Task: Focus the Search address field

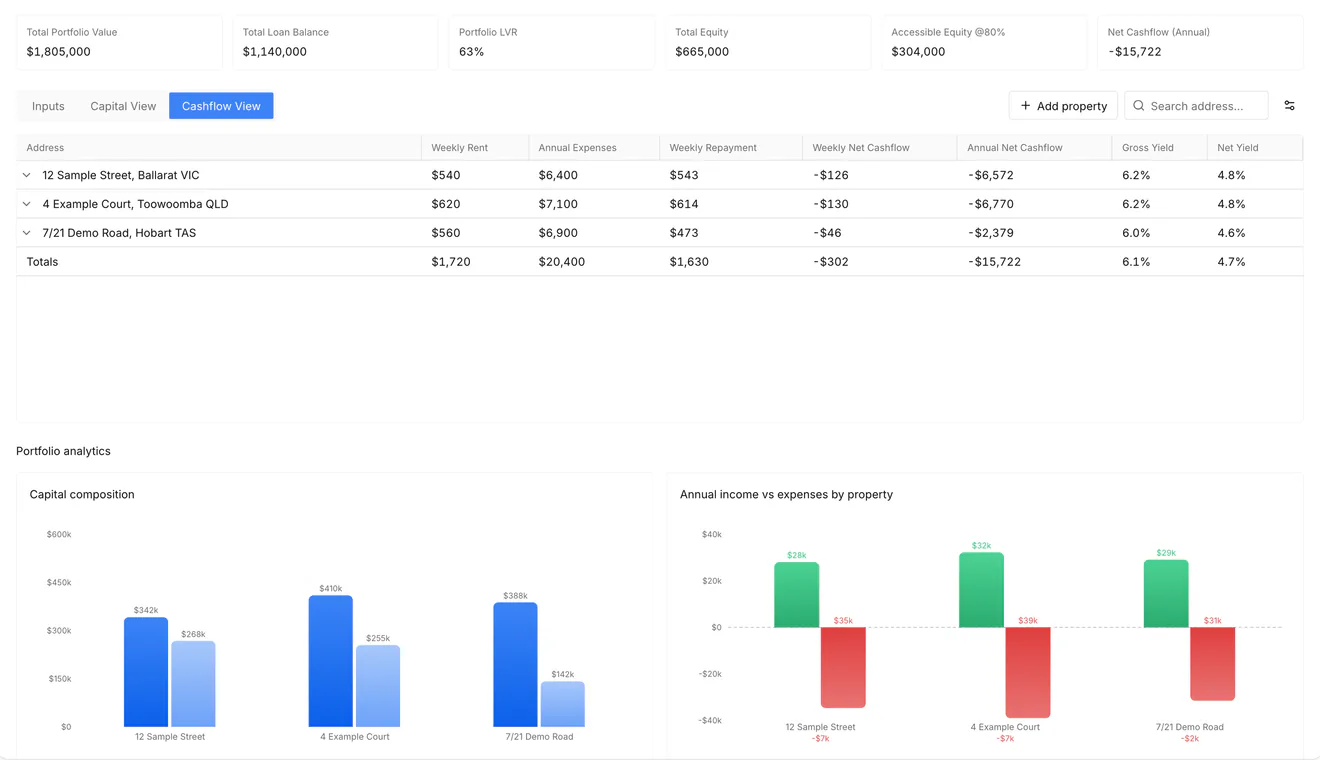Action: (x=1196, y=106)
